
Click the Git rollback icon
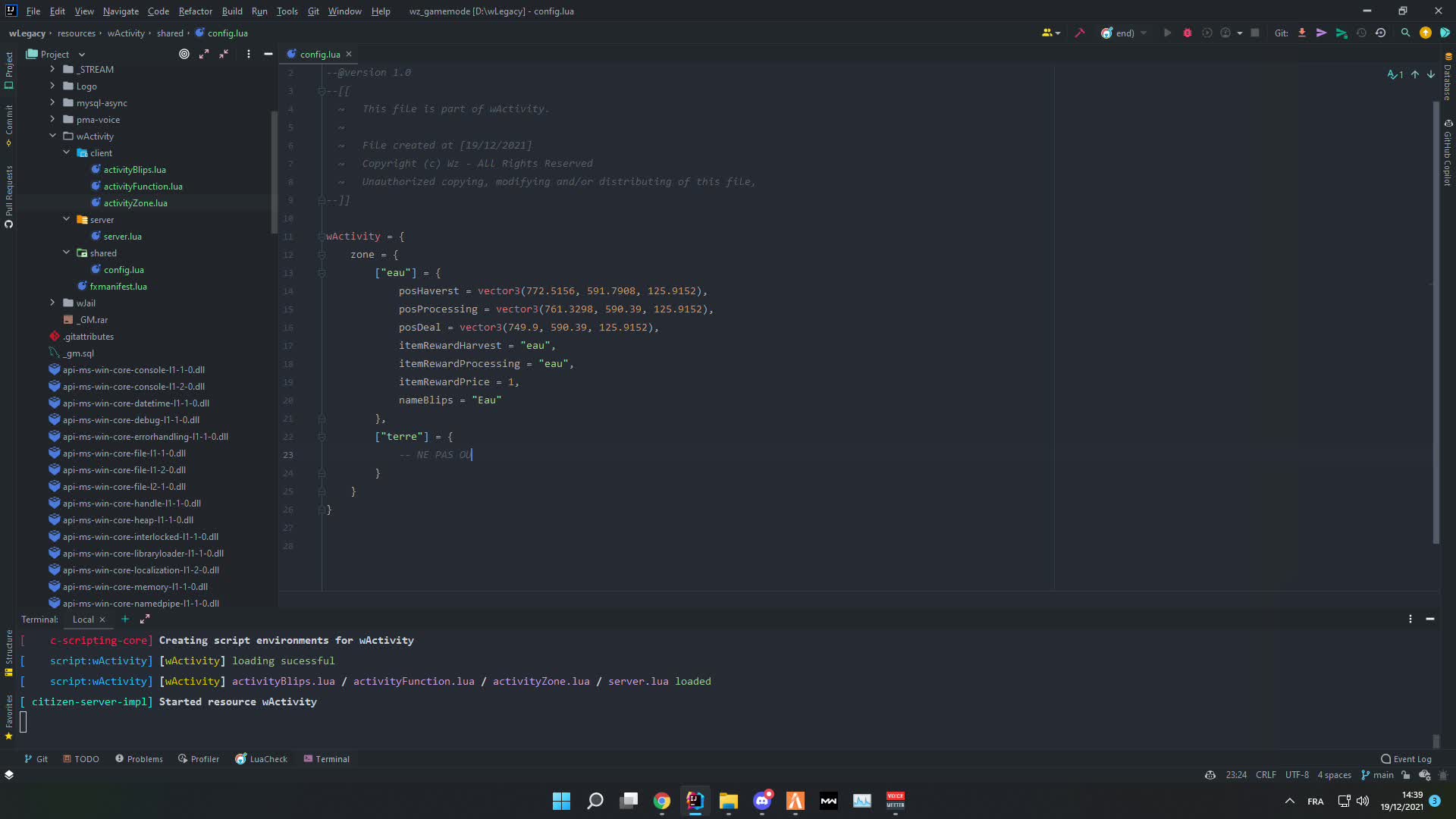tap(1380, 33)
